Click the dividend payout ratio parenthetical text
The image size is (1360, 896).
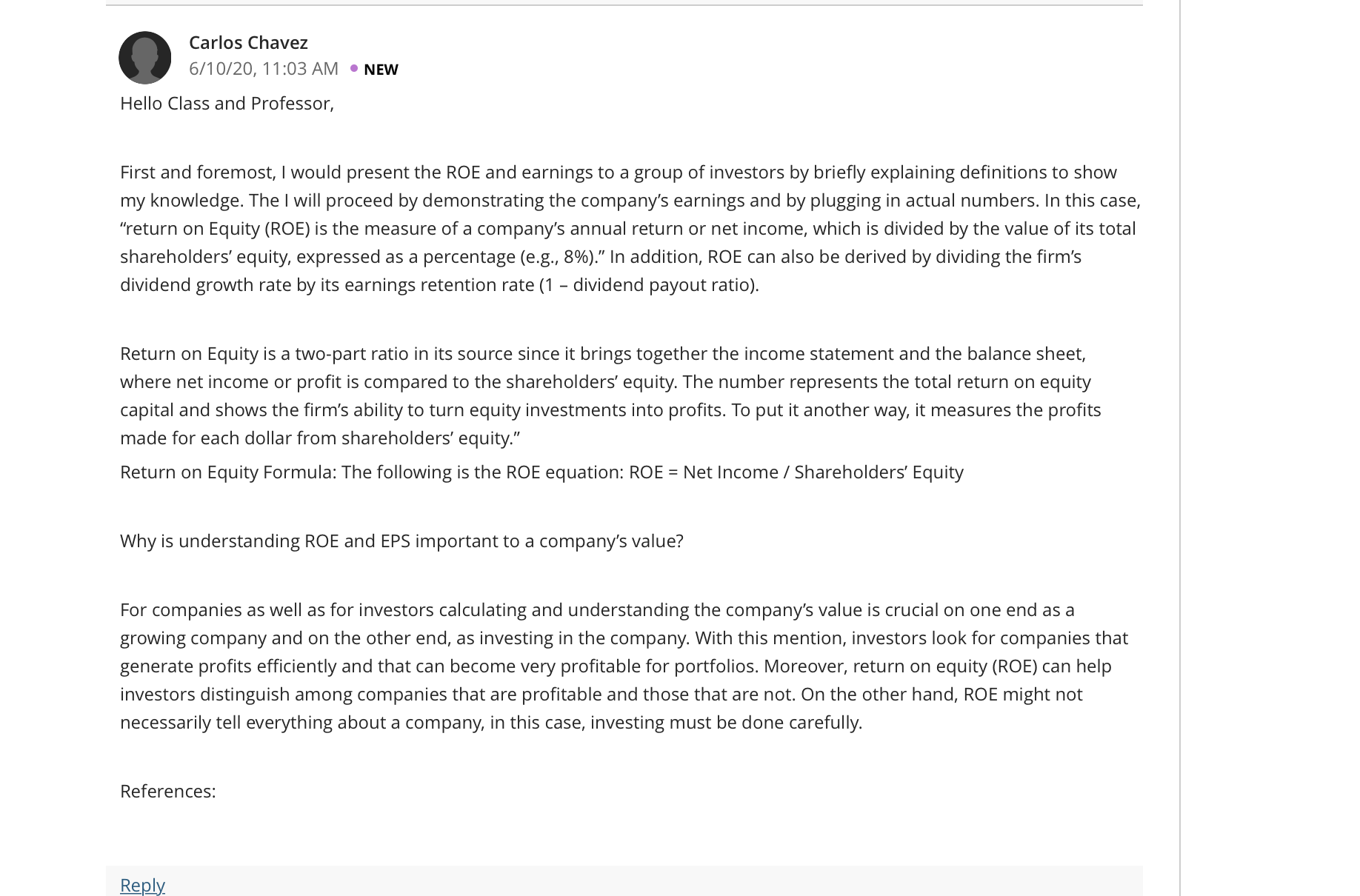click(649, 284)
